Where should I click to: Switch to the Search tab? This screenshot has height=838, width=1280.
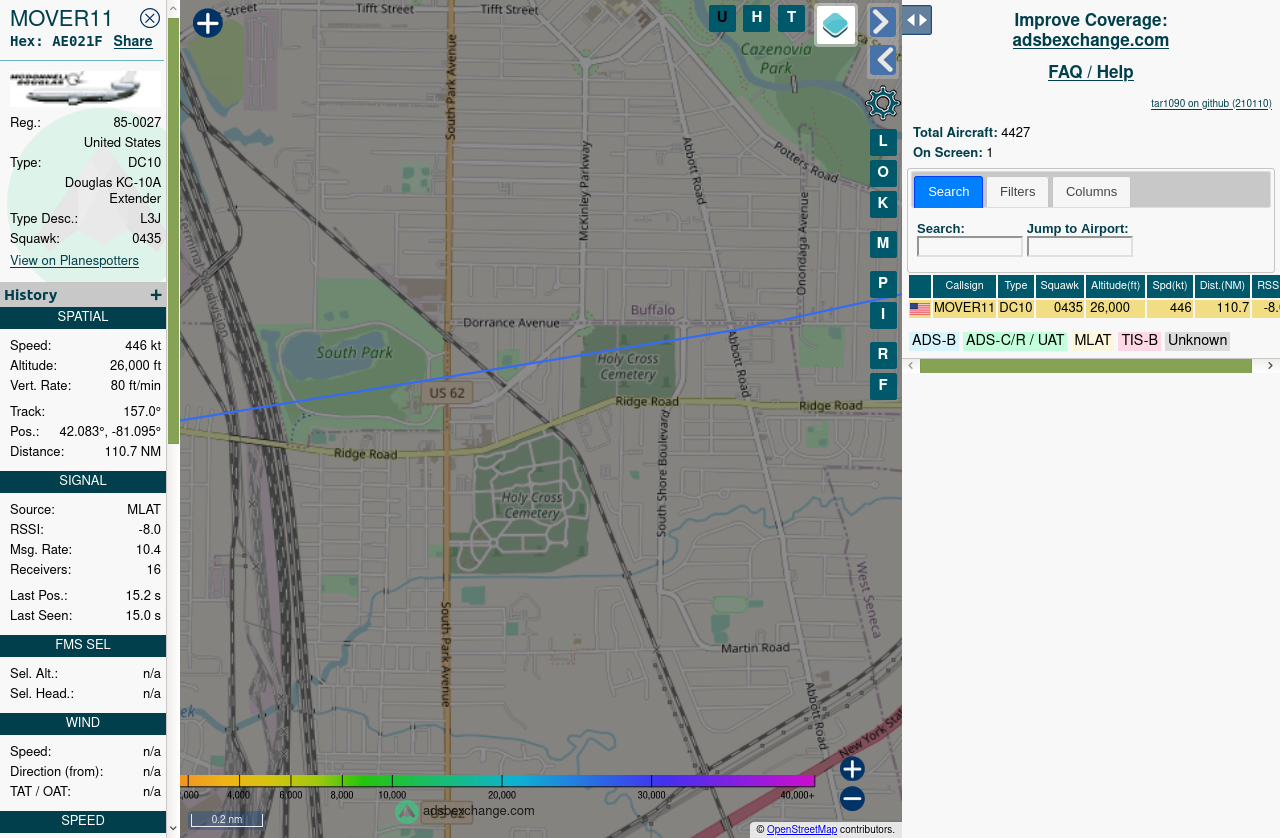[x=948, y=192]
